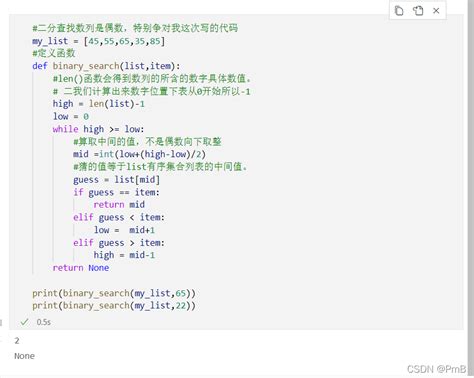
Task: Click the 'print(binary_search(my_list,22))' line
Action: point(114,306)
